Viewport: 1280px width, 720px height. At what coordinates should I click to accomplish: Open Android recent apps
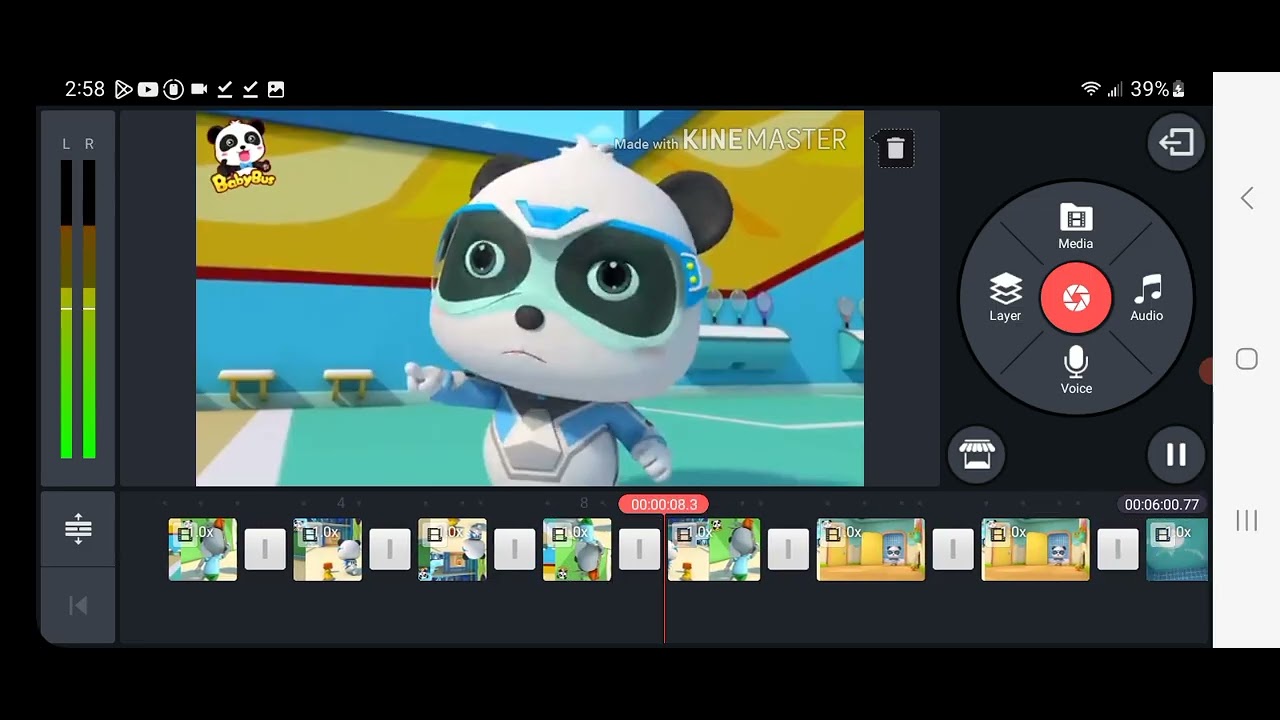click(x=1247, y=520)
